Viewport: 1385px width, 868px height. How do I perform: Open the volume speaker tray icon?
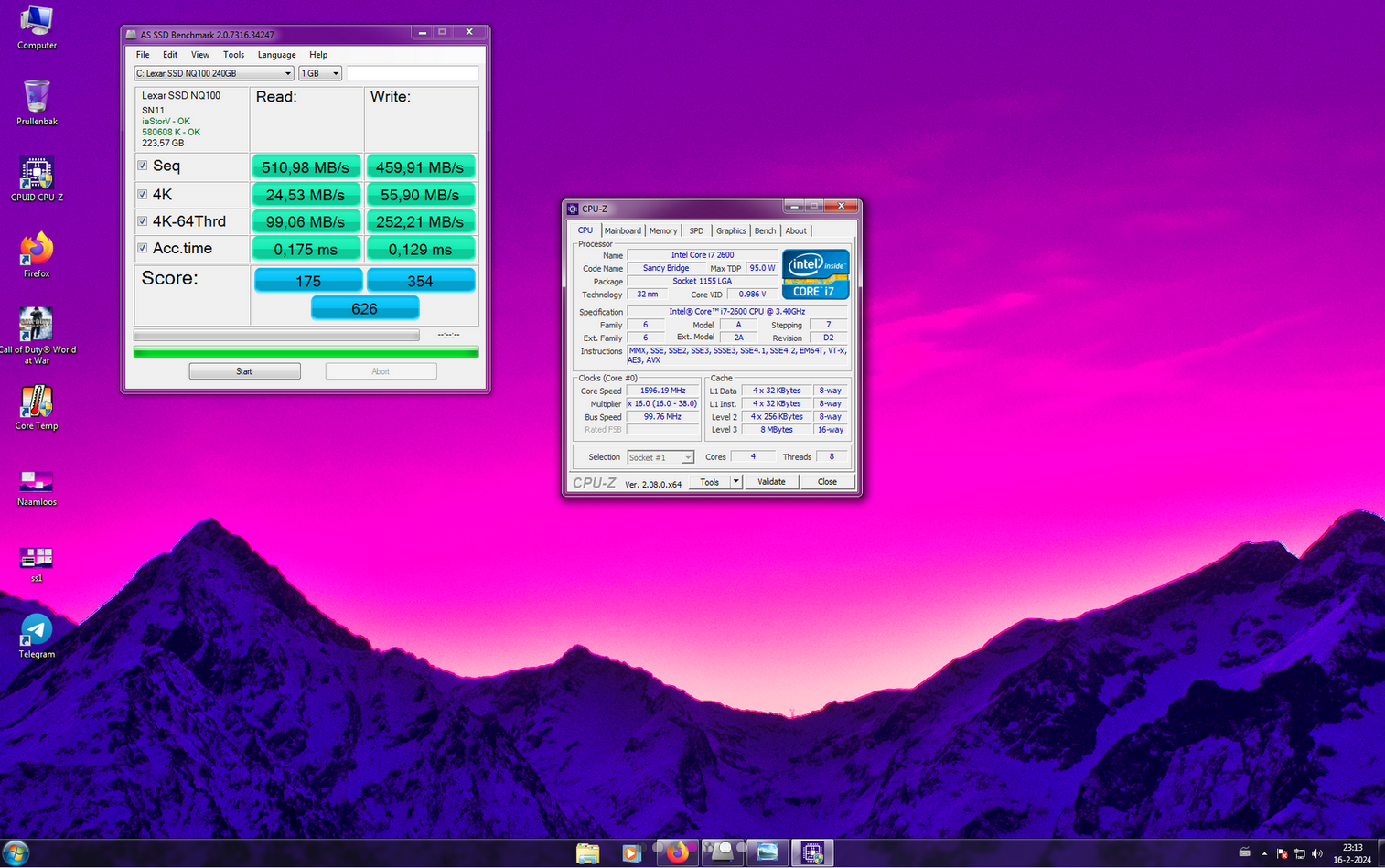click(x=1316, y=854)
